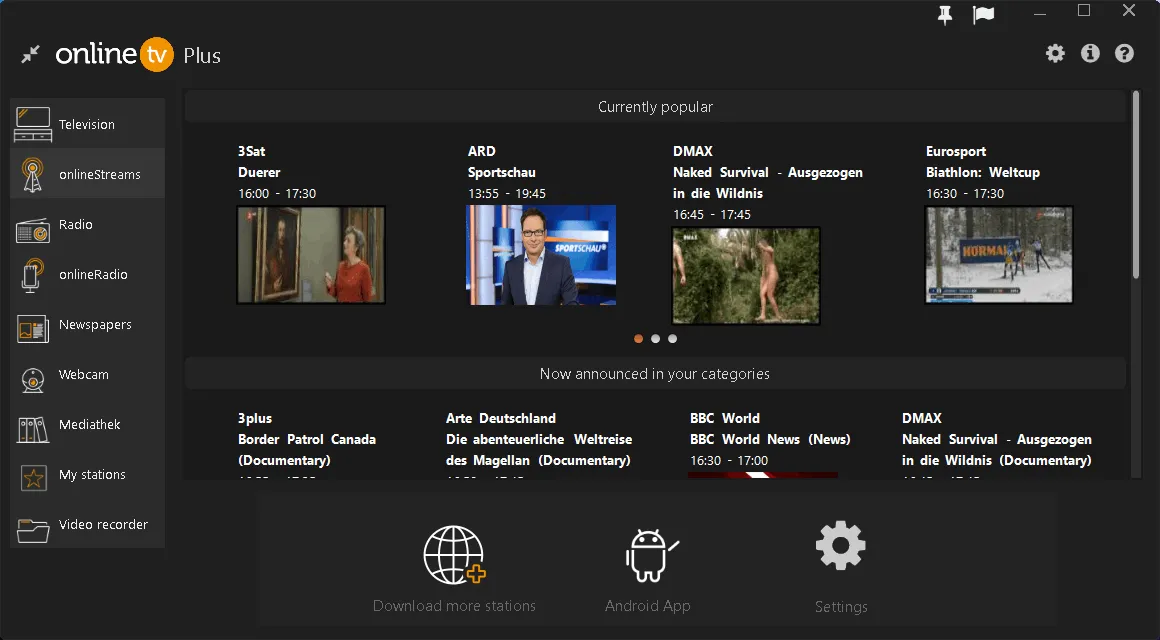
Task: Select the first orange carousel page dot
Action: click(639, 339)
